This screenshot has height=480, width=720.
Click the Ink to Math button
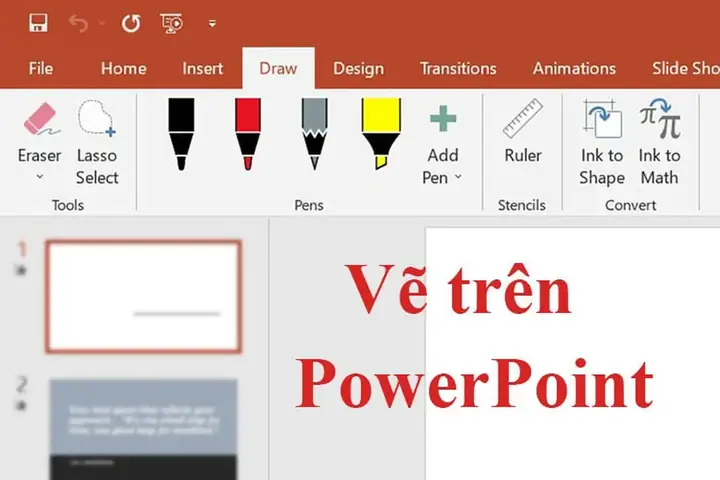coord(660,142)
